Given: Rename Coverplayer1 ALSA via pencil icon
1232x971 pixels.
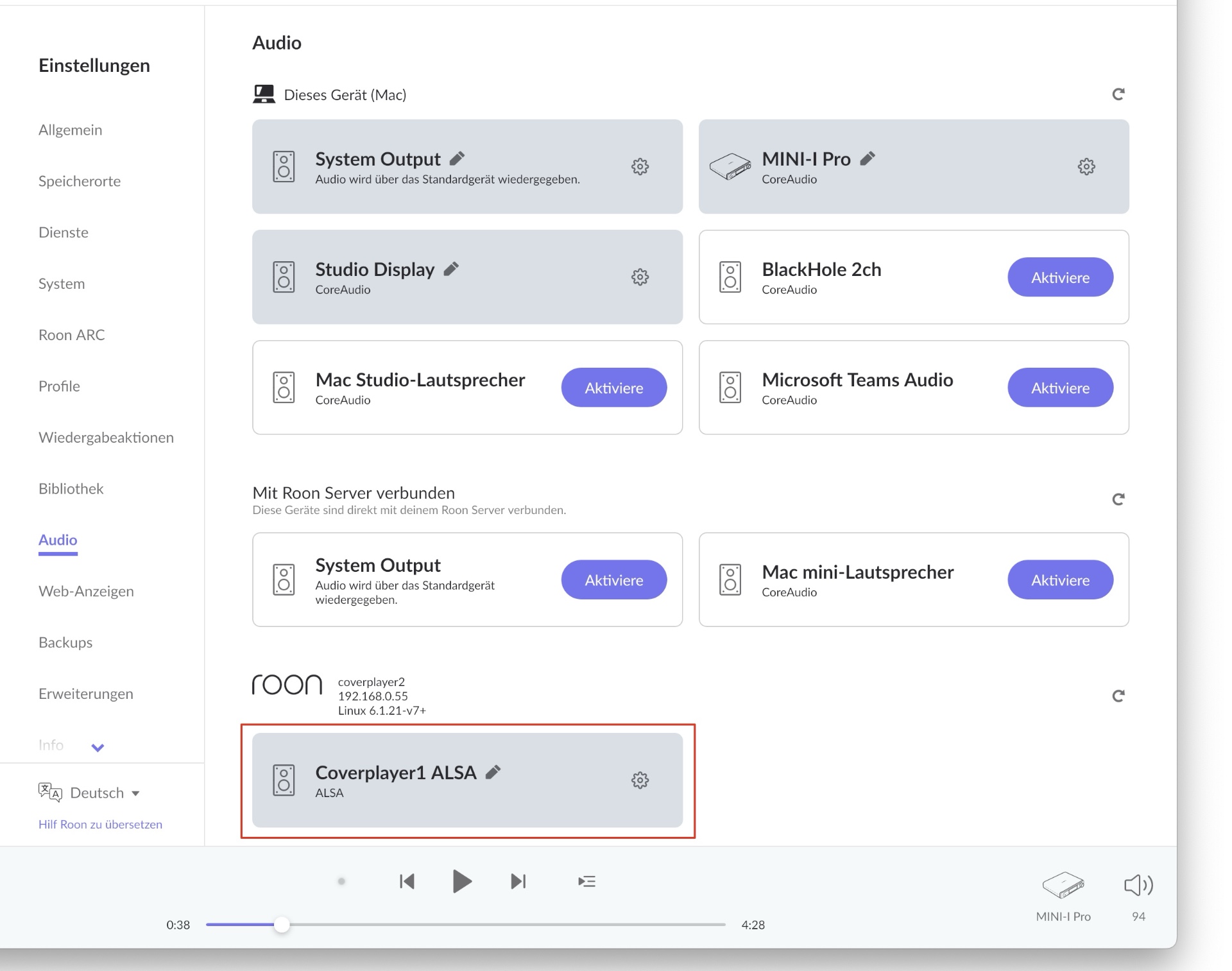Looking at the screenshot, I should click(493, 772).
